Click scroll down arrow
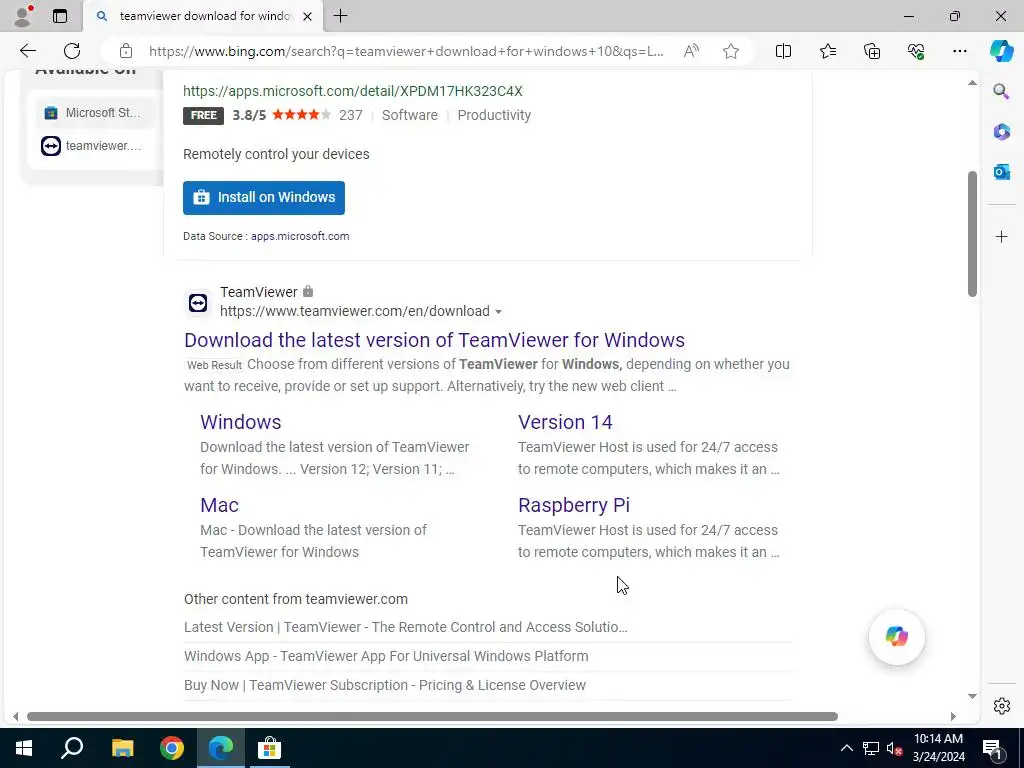 [972, 696]
